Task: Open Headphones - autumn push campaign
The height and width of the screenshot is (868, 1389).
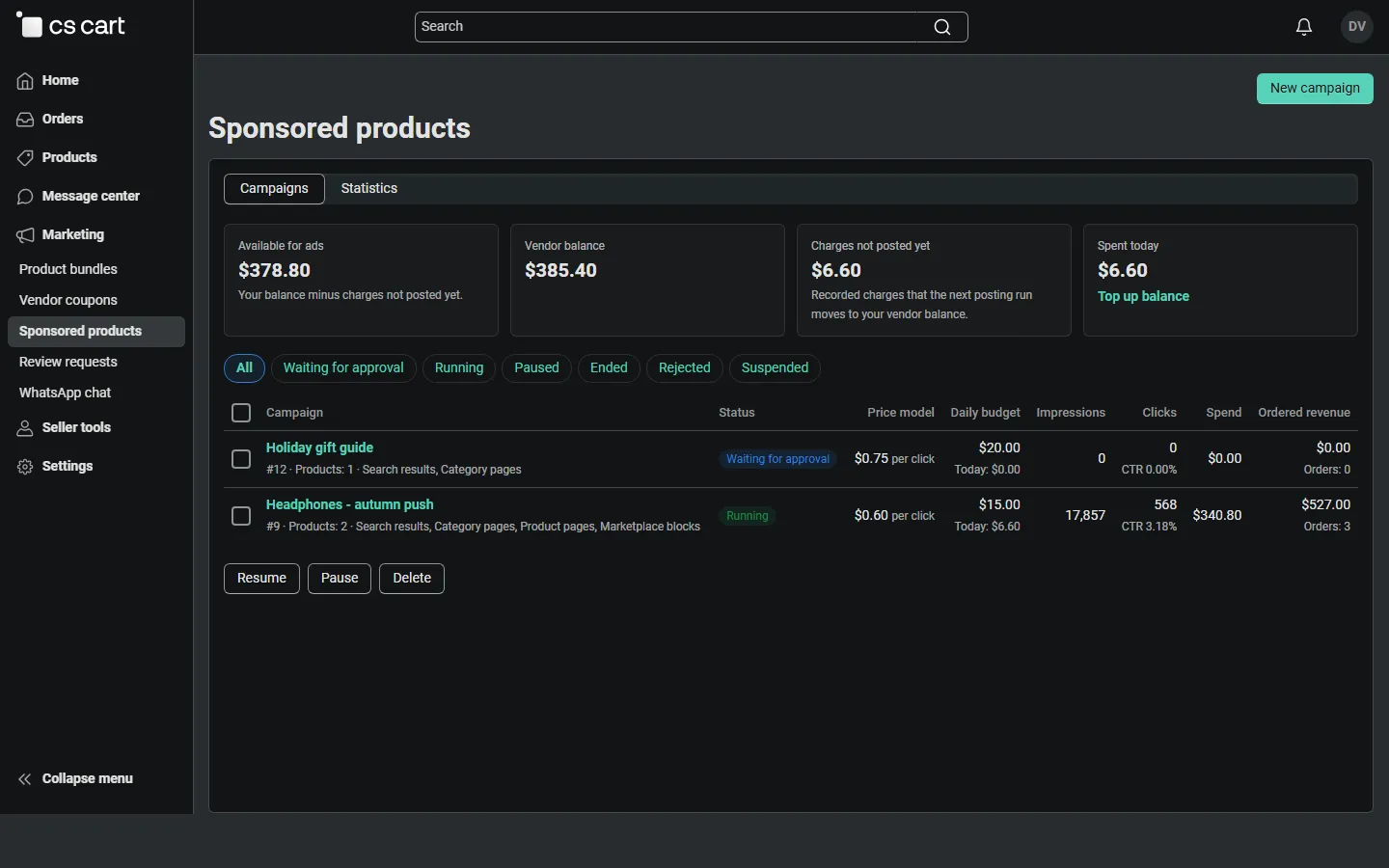Action: [x=349, y=505]
